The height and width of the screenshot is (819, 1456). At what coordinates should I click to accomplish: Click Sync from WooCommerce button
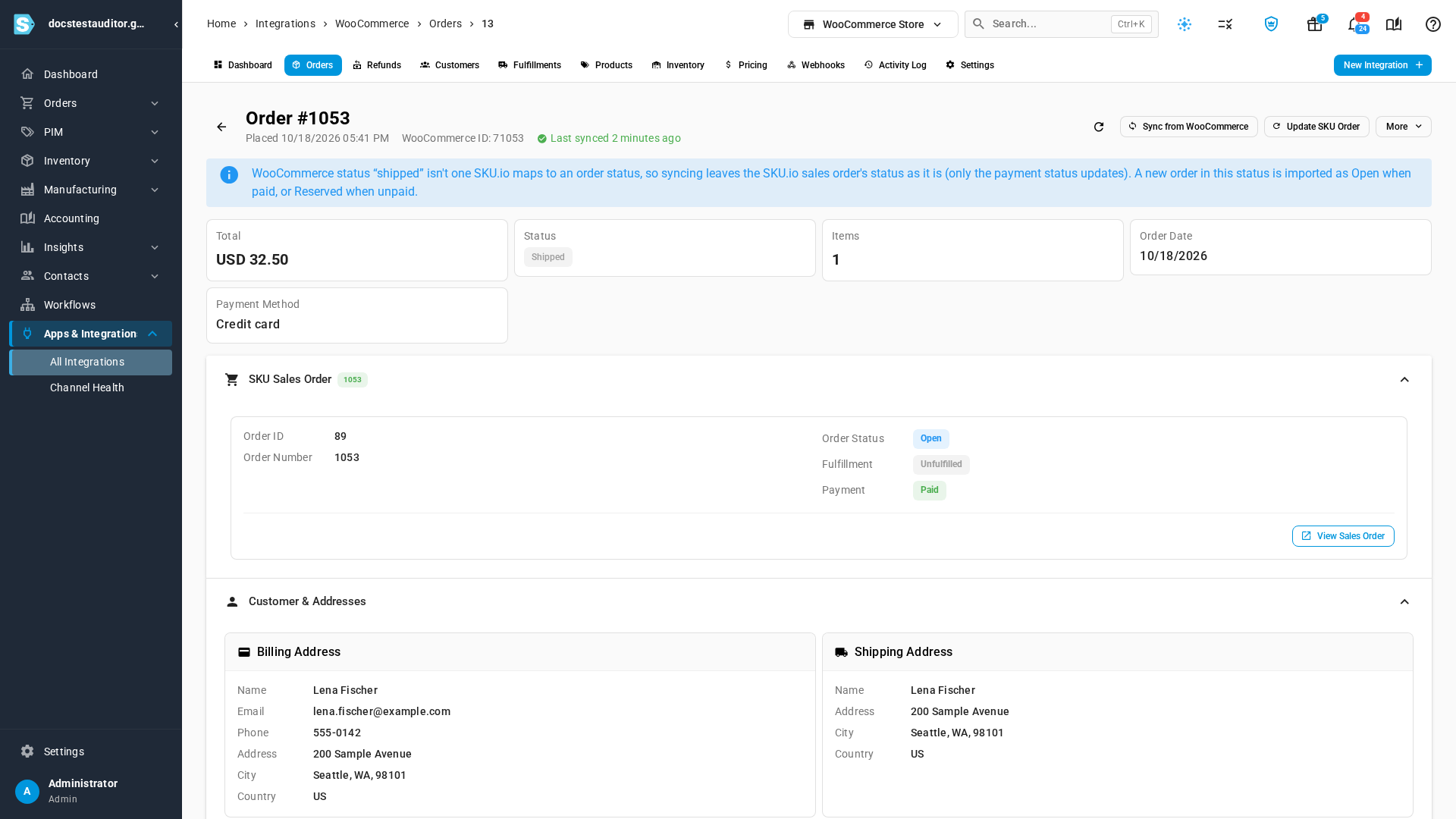(1188, 127)
